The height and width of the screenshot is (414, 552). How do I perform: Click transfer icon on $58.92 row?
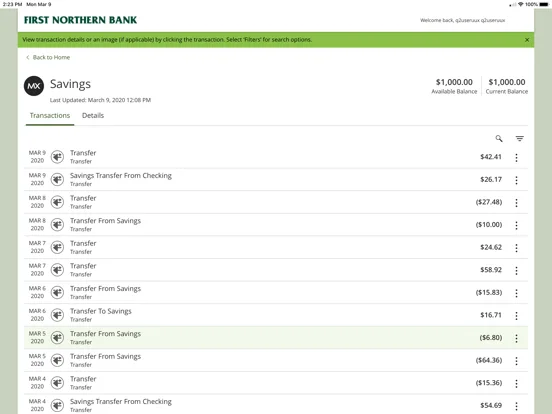[57, 270]
